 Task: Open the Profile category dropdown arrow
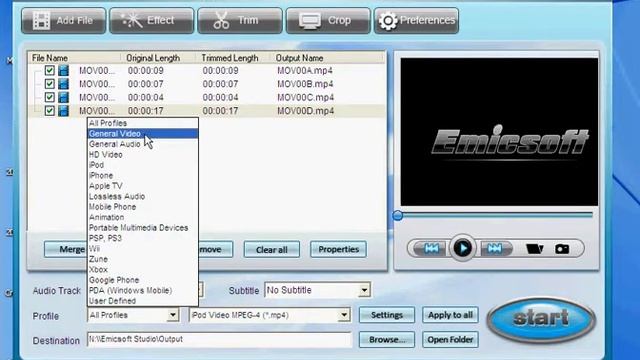coord(173,315)
